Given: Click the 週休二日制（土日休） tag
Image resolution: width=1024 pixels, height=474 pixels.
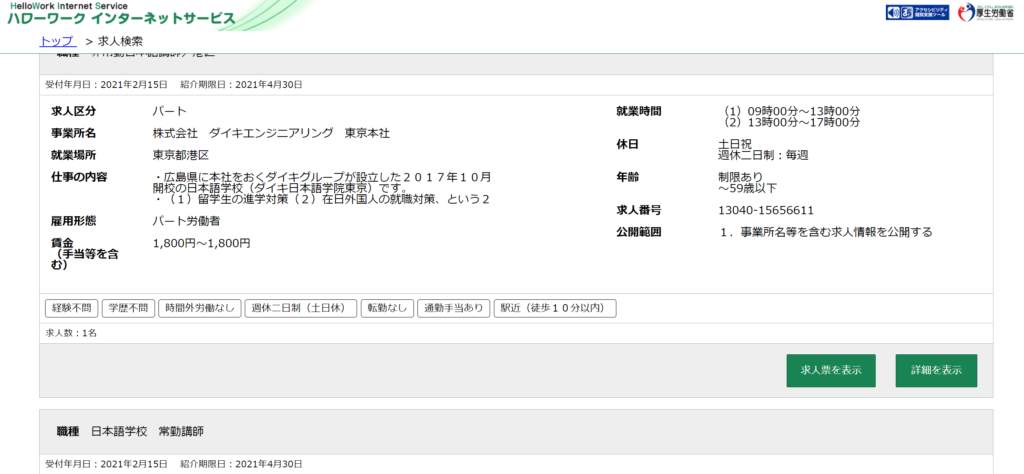Looking at the screenshot, I should point(300,308).
